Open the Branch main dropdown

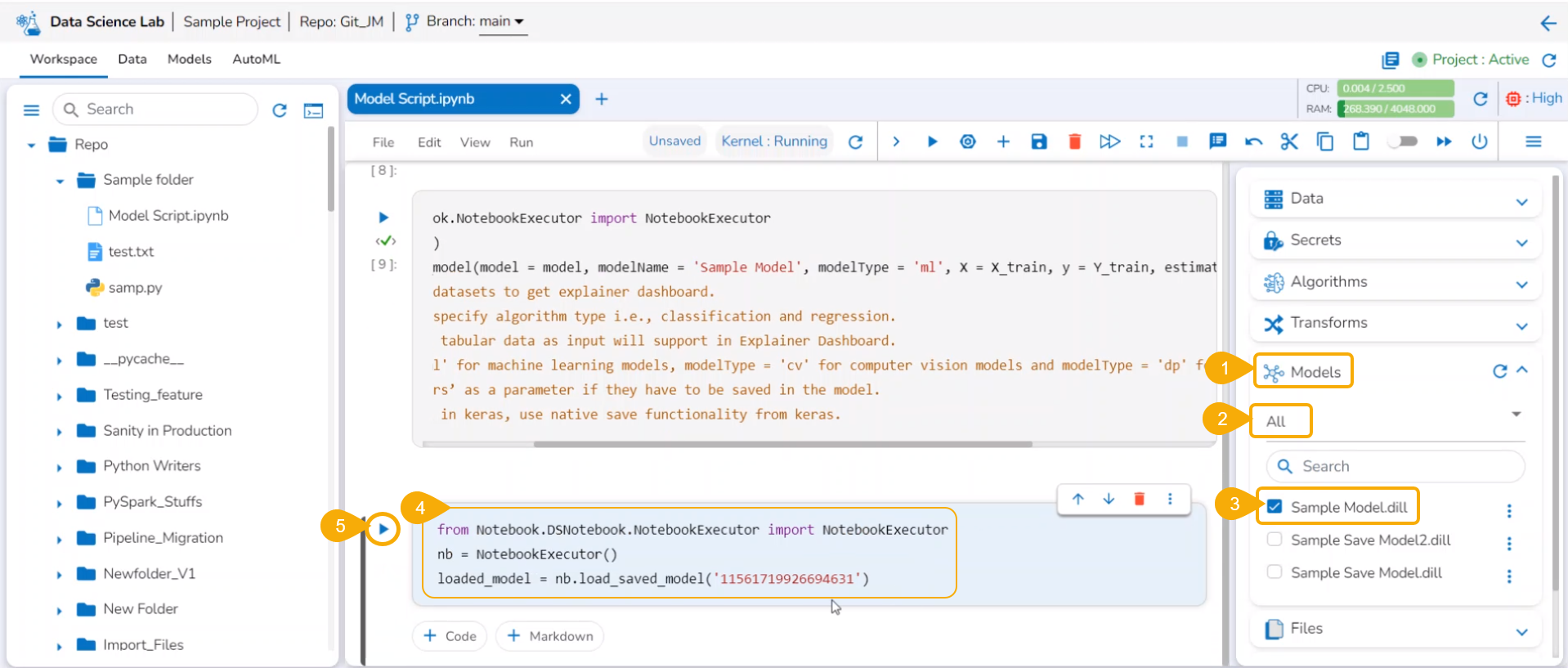tap(502, 21)
